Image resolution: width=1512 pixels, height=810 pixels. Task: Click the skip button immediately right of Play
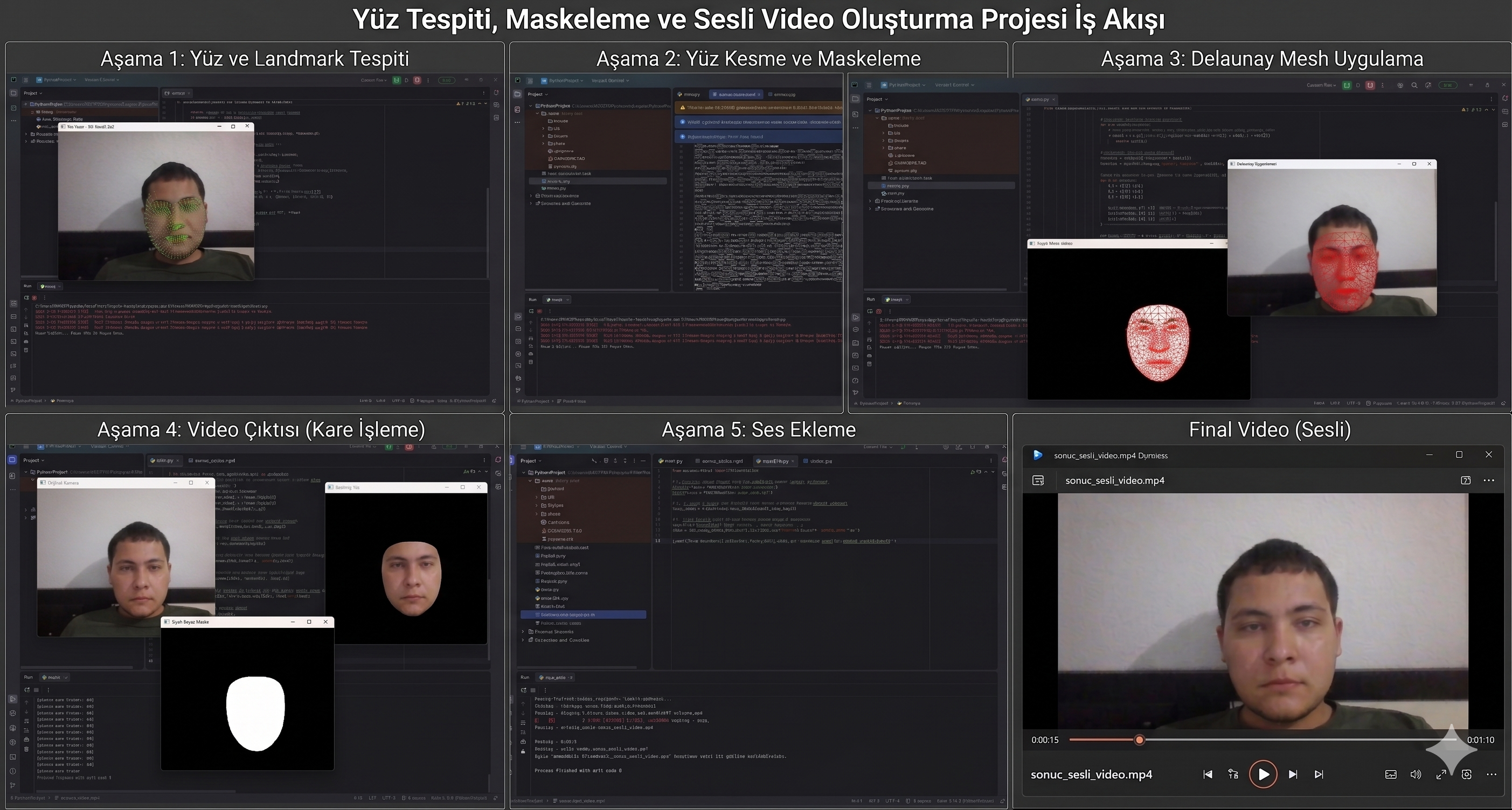click(1293, 774)
